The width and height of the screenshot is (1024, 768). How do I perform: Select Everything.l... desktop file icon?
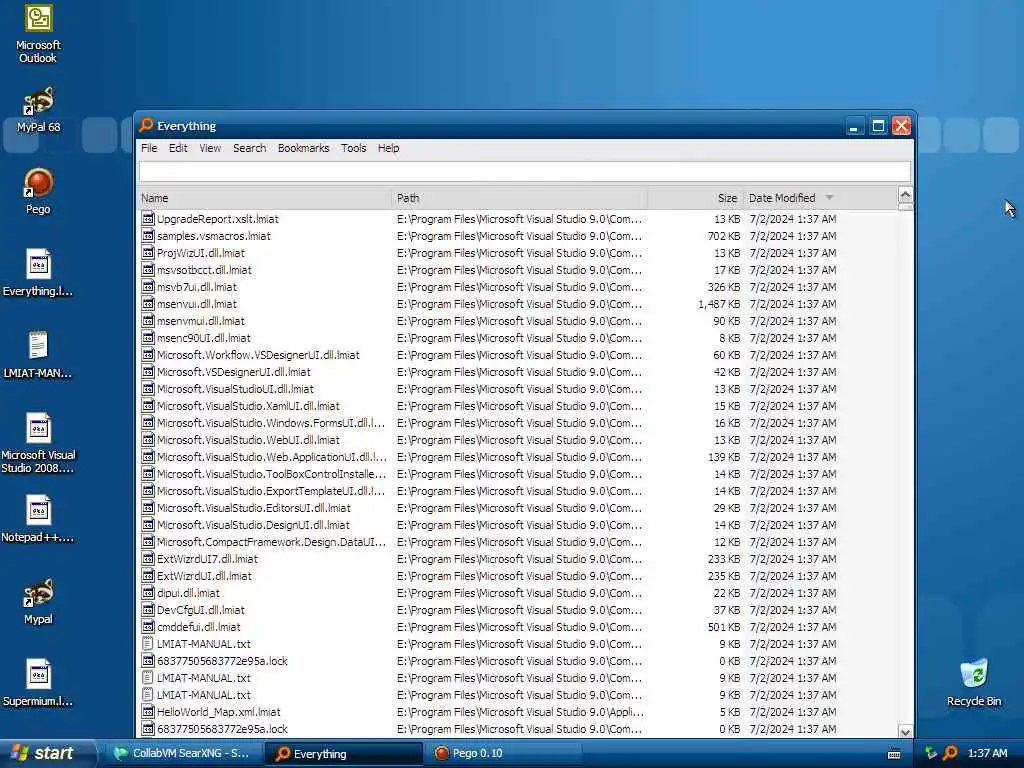point(39,273)
